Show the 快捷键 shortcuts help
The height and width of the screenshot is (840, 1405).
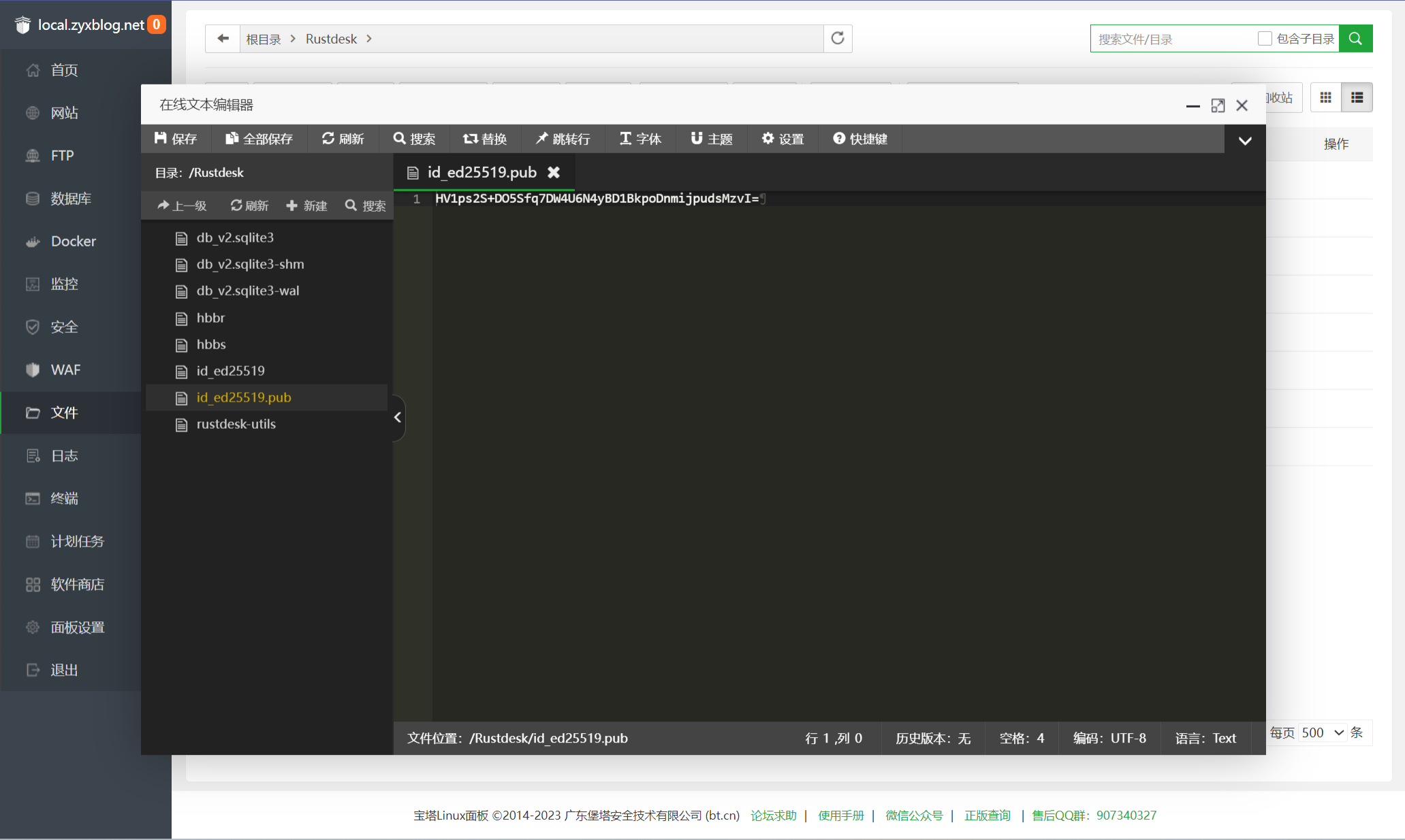[x=860, y=139]
